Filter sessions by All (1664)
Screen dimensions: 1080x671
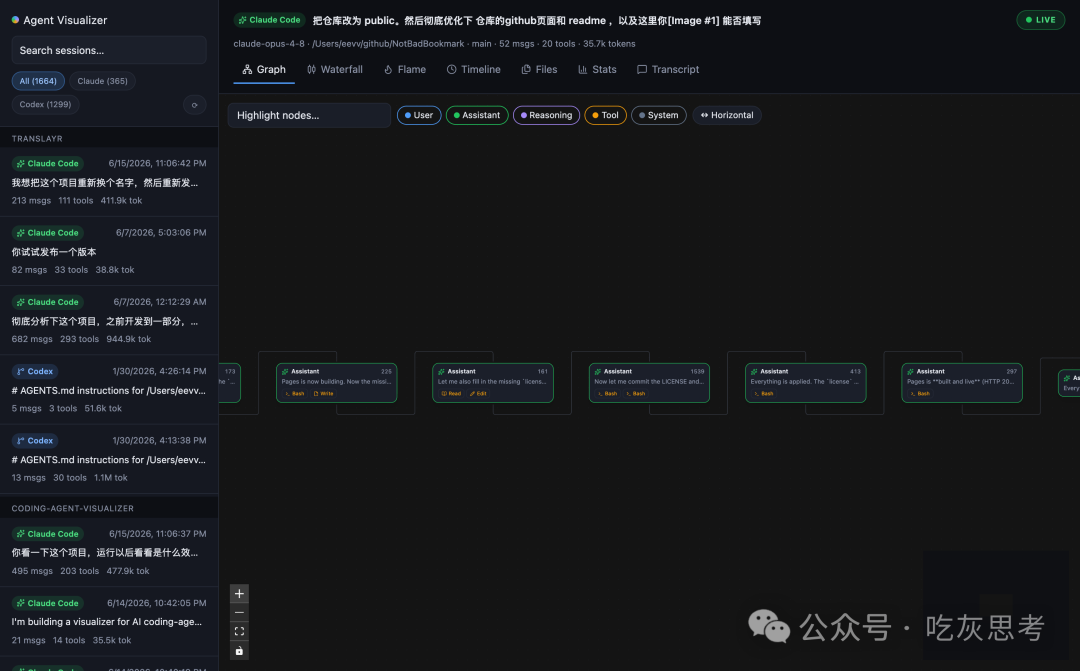coord(38,81)
